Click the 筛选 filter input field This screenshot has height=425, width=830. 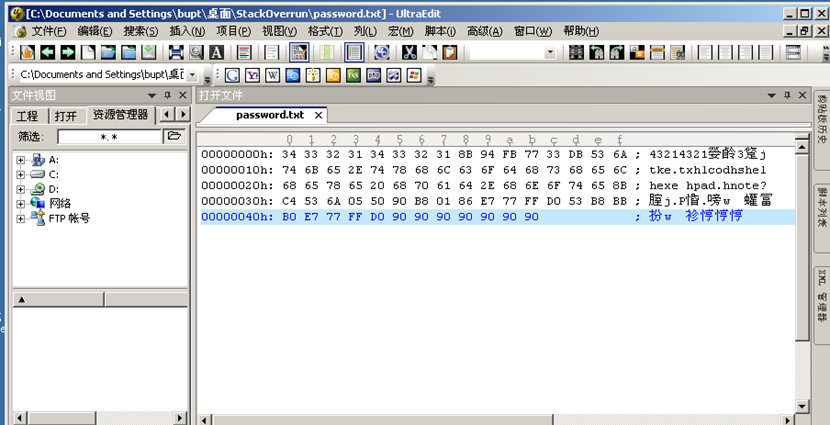point(109,136)
